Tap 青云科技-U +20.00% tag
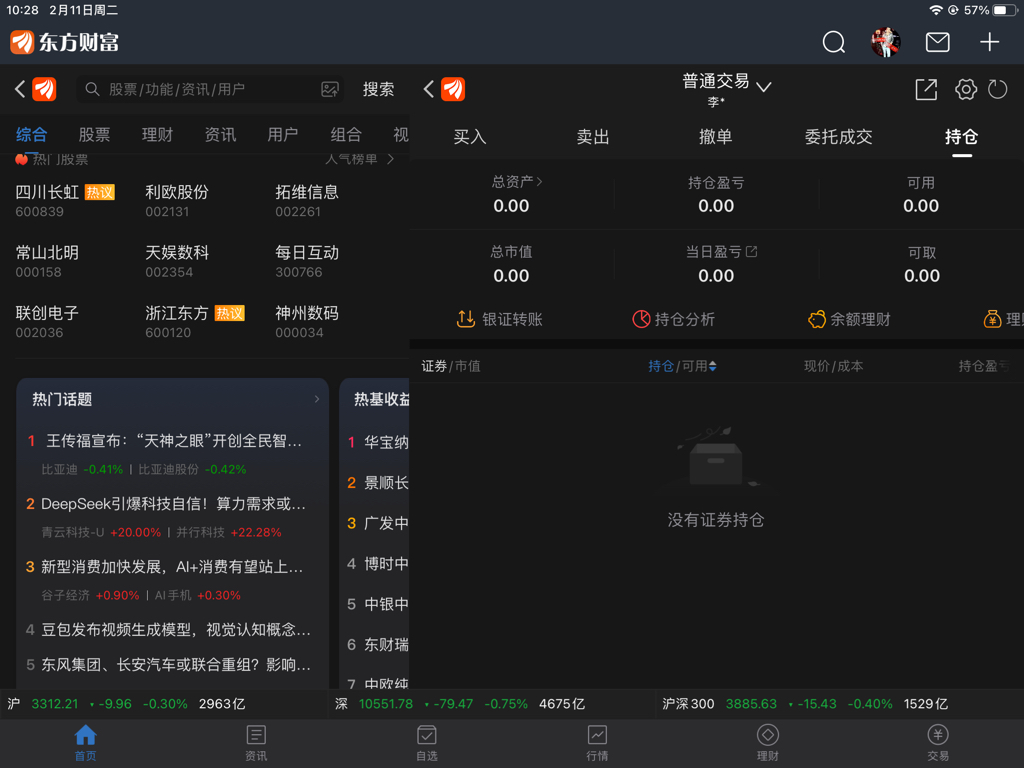 [x=101, y=532]
